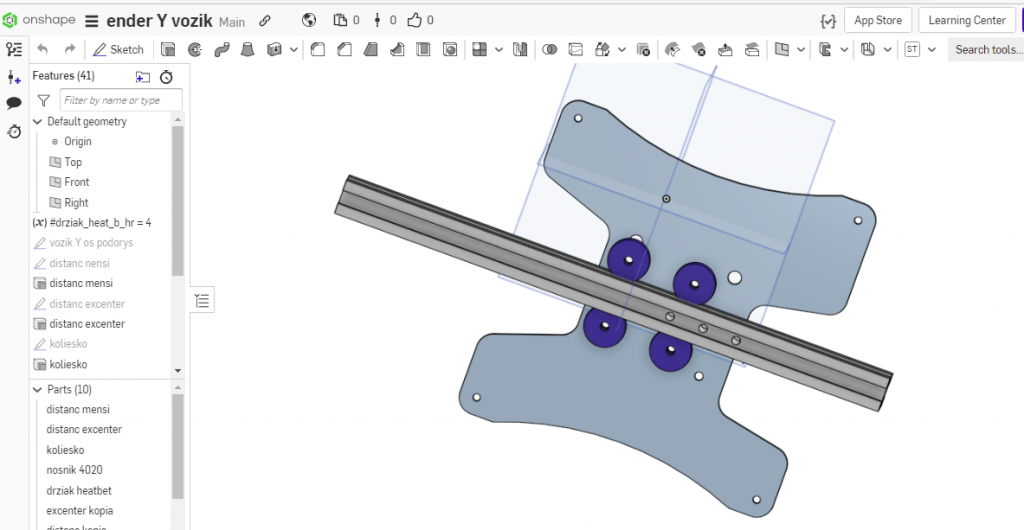This screenshot has width=1024, height=530.
Task: Select the Extrude tool icon
Action: pos(168,49)
